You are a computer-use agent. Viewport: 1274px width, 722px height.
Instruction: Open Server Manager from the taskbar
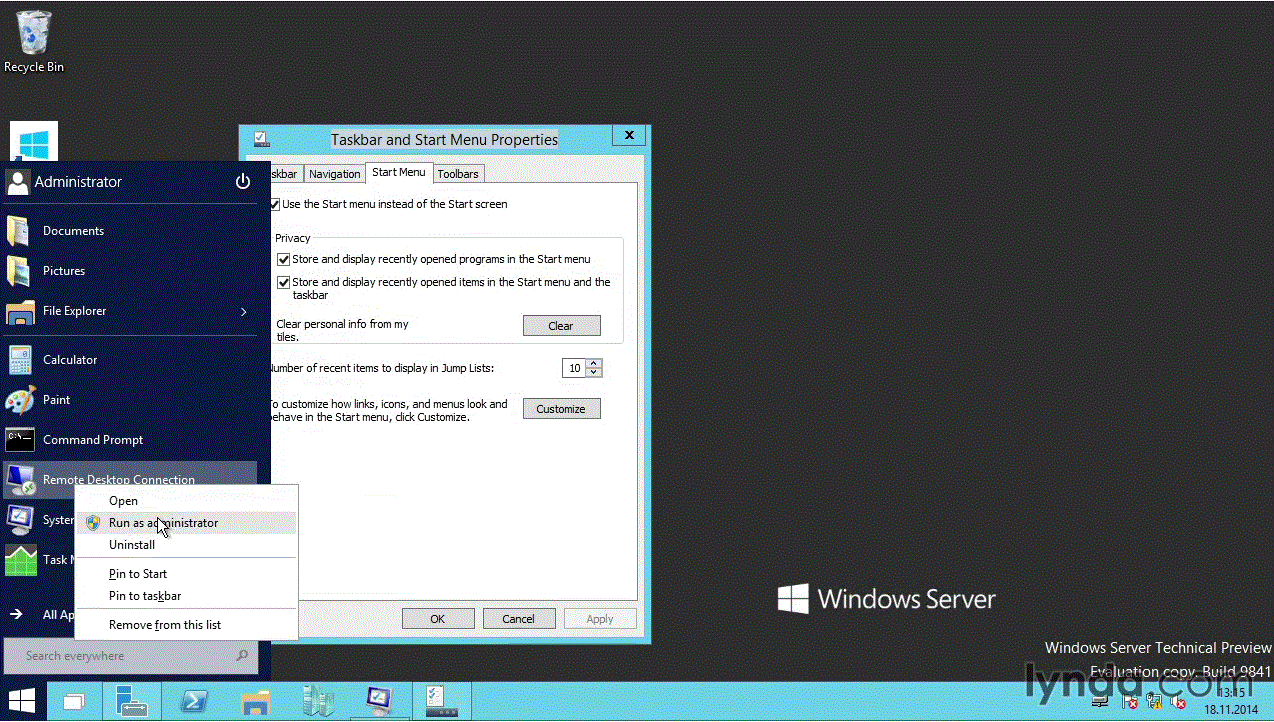coord(132,702)
